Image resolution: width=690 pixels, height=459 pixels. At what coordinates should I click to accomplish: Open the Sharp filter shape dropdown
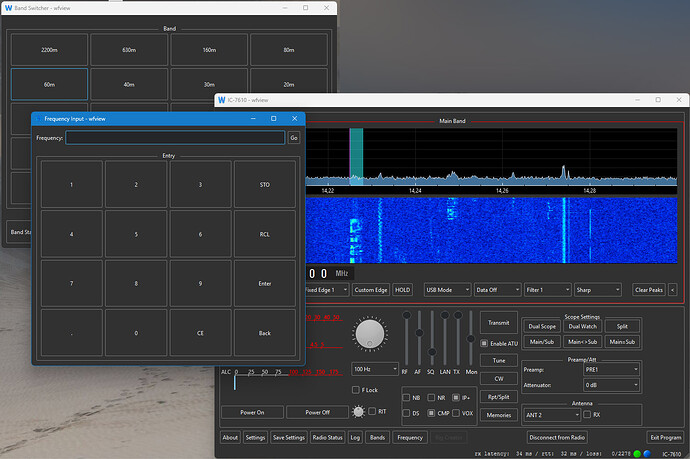[598, 290]
